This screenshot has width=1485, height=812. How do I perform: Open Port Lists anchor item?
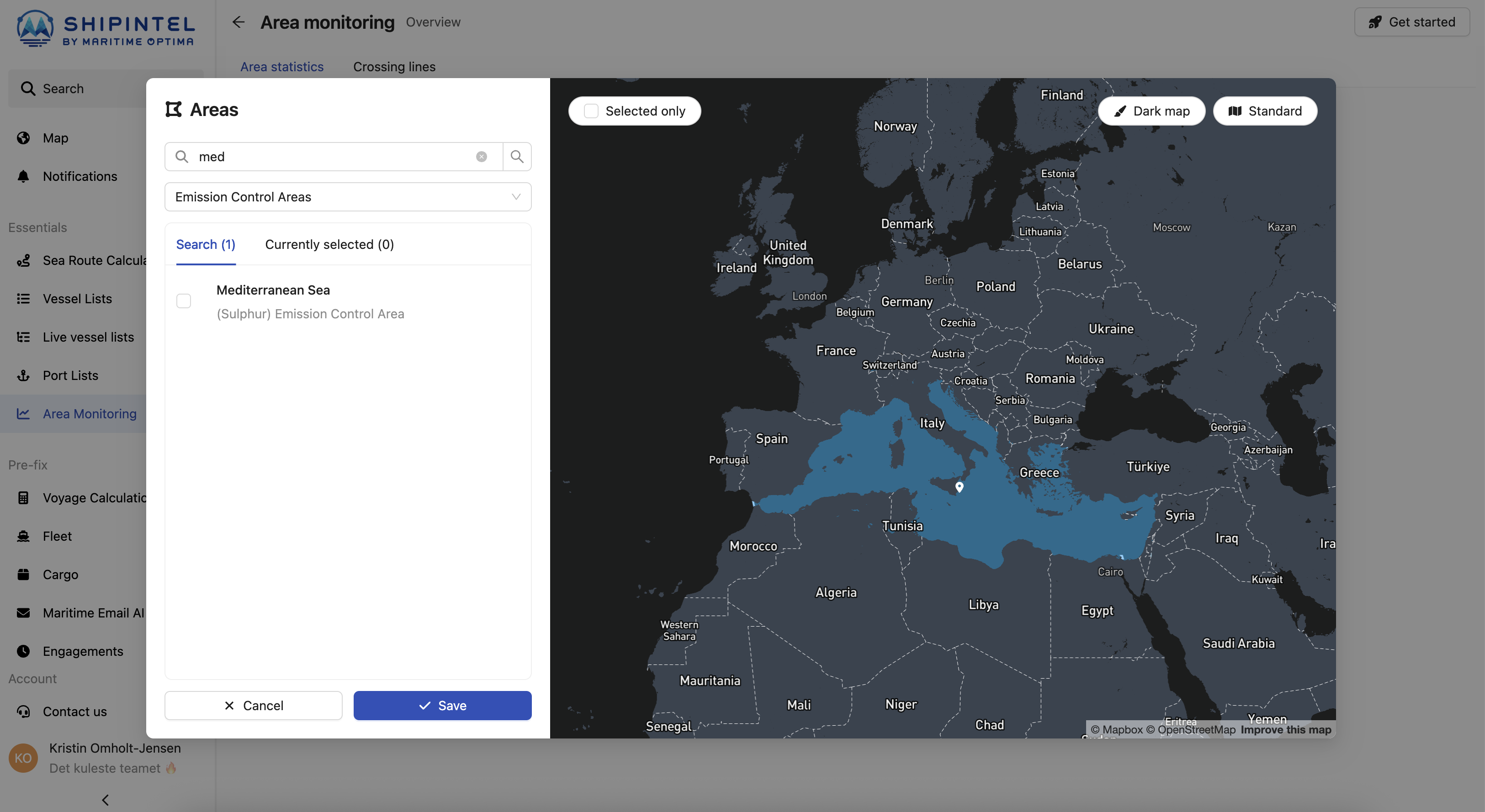click(x=70, y=375)
